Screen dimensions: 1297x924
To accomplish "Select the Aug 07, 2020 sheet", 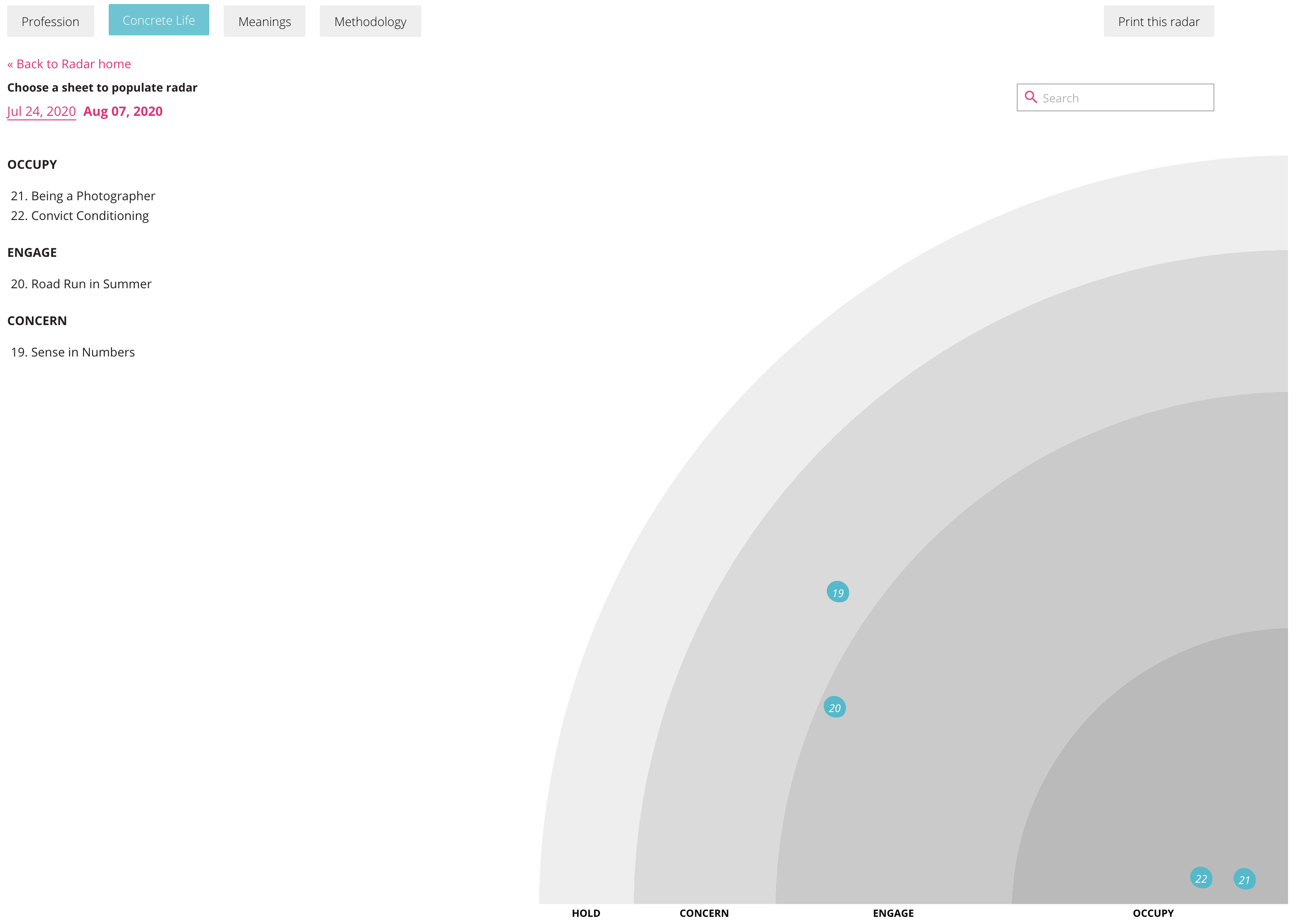I will pyautogui.click(x=122, y=111).
